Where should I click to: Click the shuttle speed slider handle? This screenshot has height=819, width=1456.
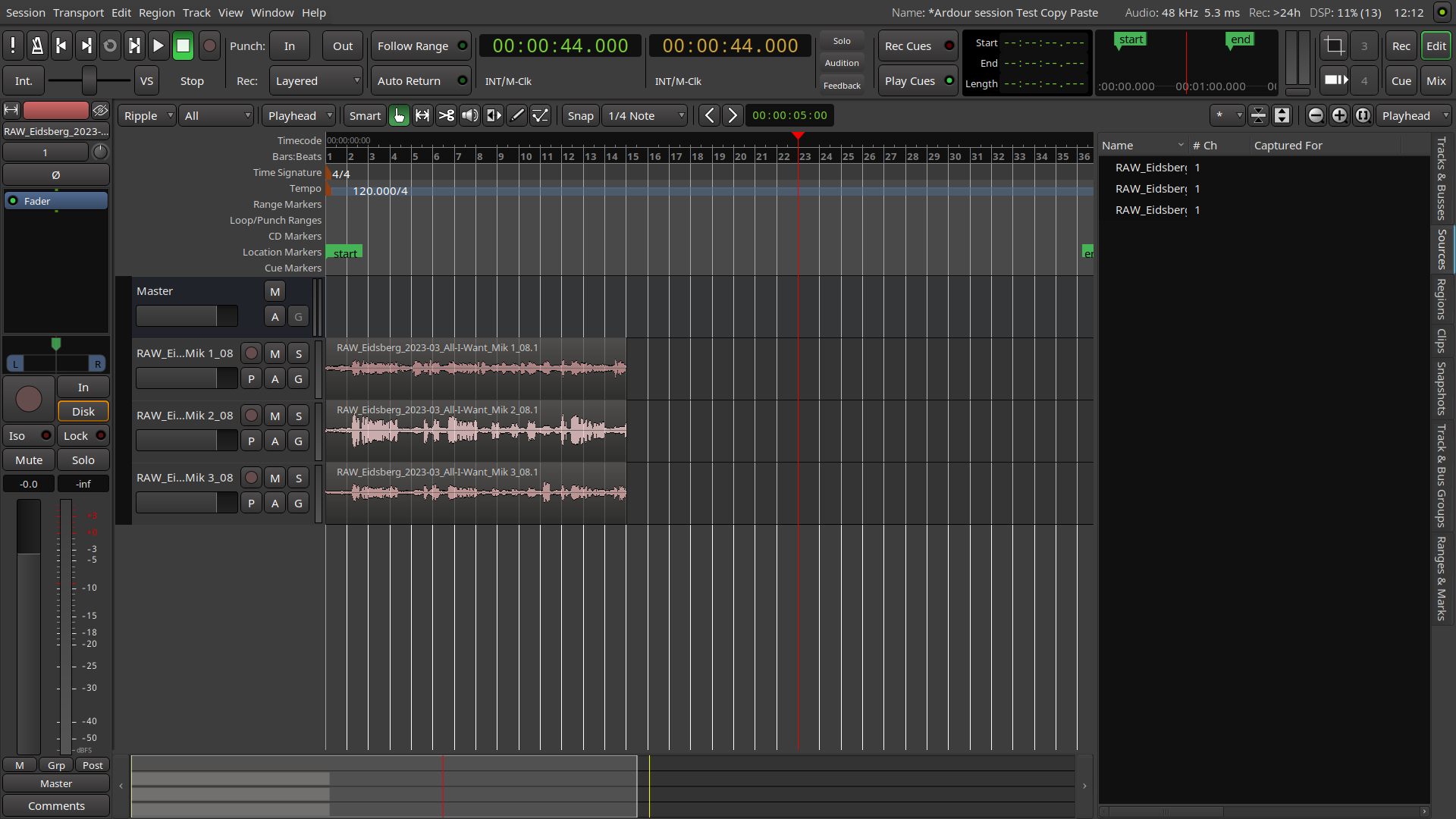[89, 80]
